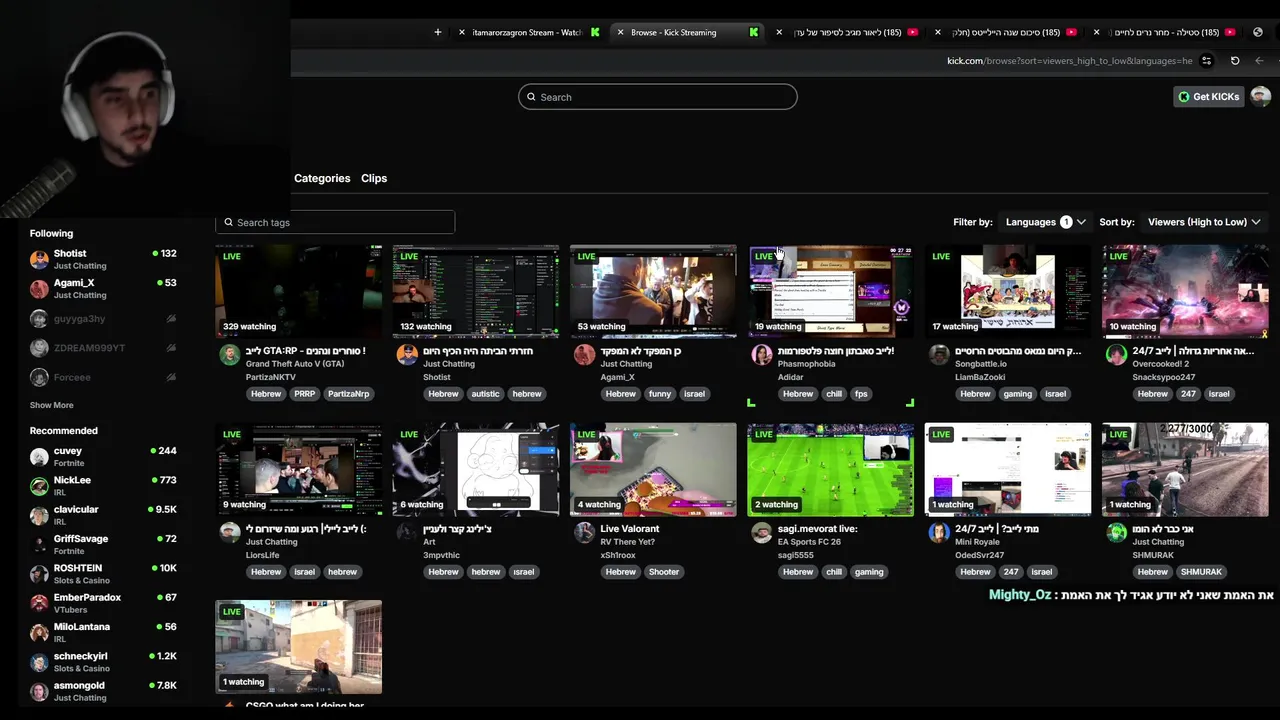Click the LiorsLife channel name

point(265,555)
